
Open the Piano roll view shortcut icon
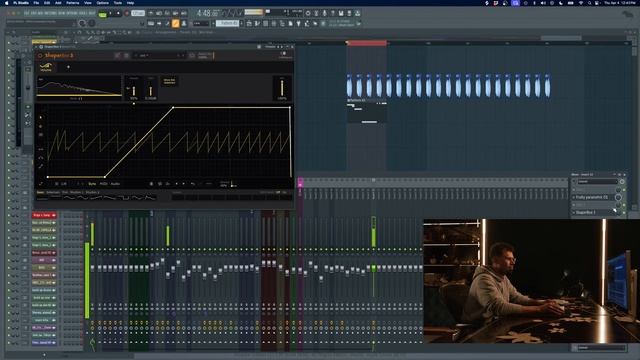pyautogui.click(x=258, y=24)
